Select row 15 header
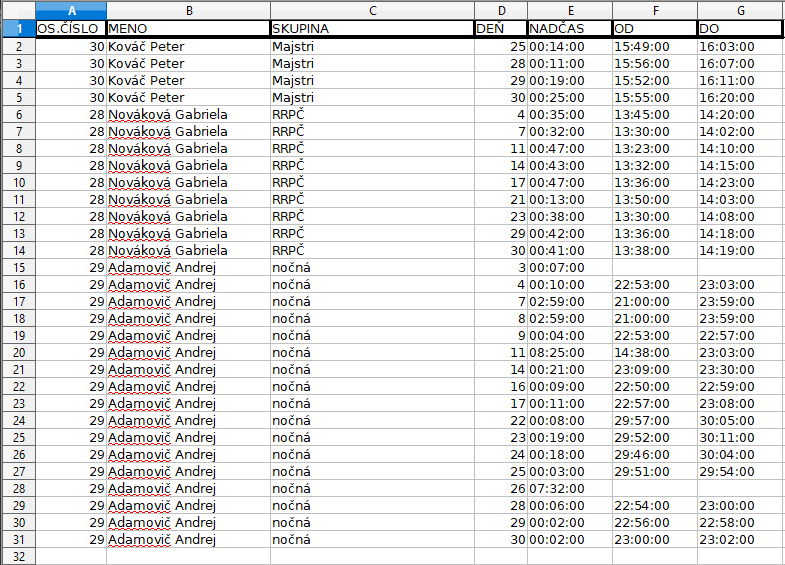Screen dimensions: 785x565 (19, 267)
